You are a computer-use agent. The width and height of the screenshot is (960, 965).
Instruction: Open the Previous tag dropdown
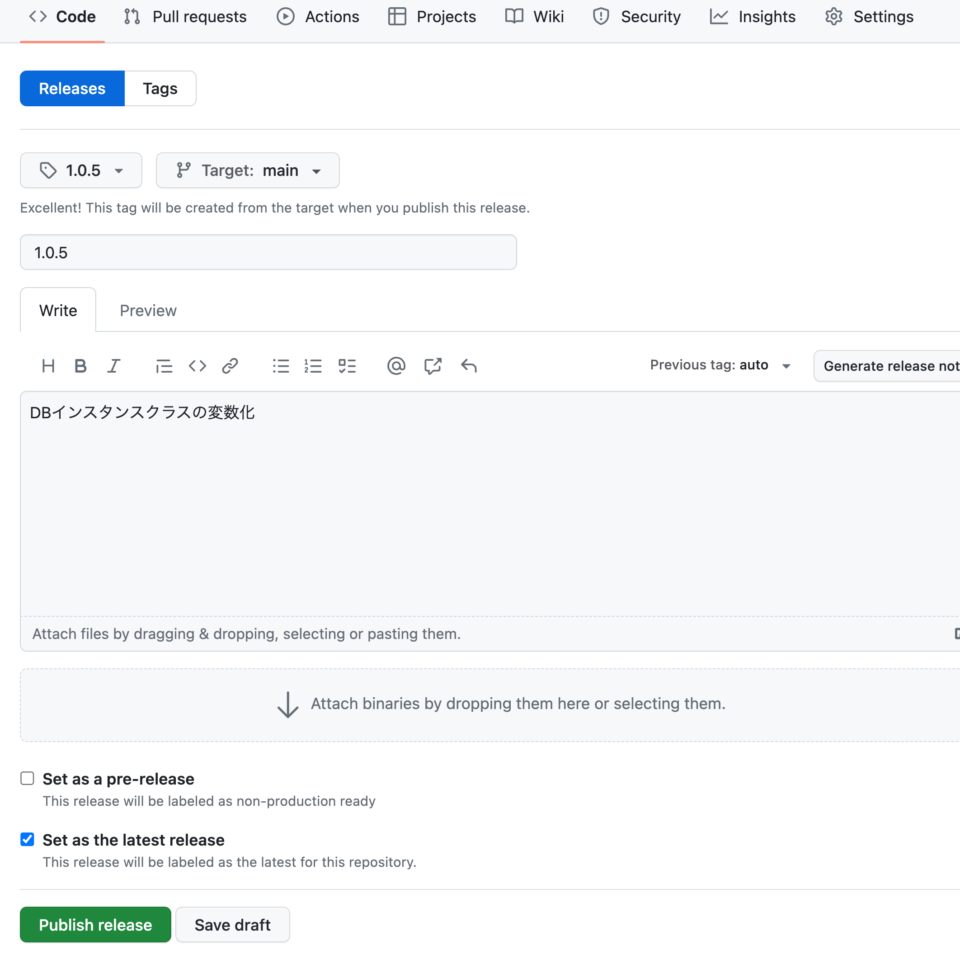coord(720,365)
